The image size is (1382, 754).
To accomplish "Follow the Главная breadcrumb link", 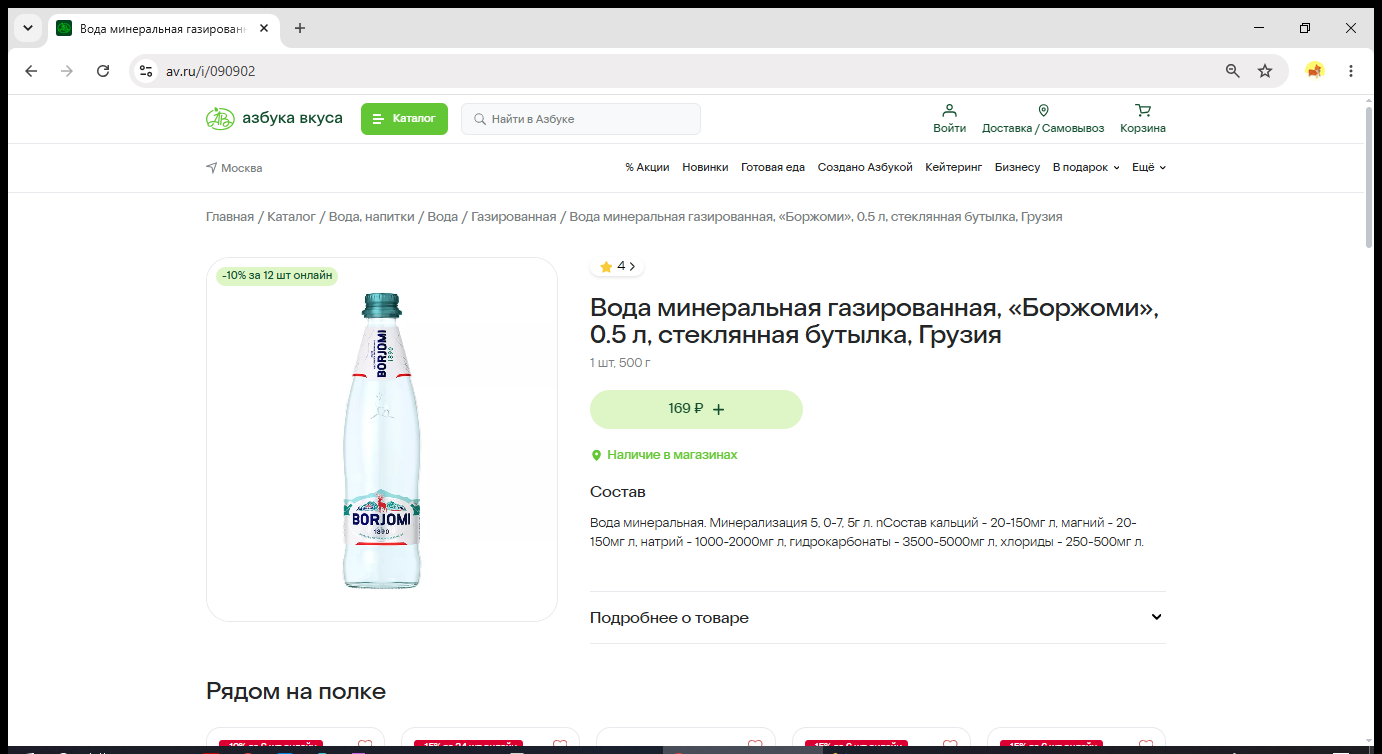I will (x=230, y=217).
